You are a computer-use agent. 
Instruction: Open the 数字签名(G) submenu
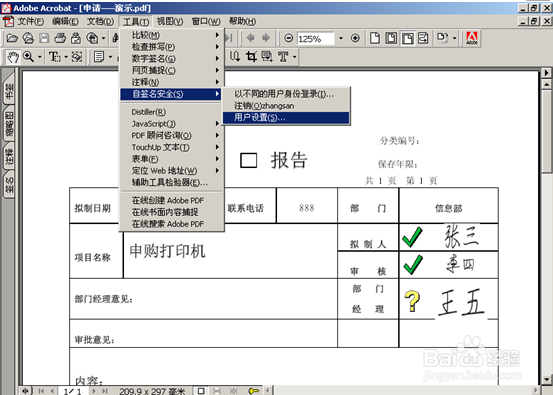[x=172, y=59]
